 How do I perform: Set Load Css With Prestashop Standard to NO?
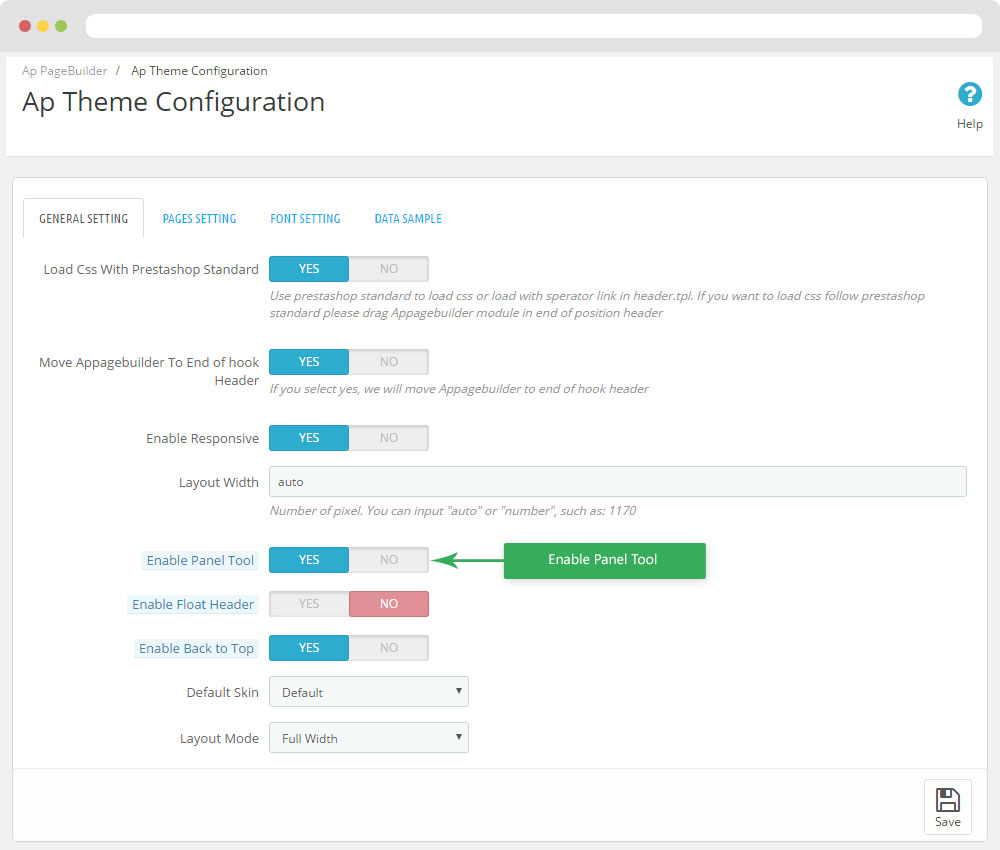[x=388, y=269]
